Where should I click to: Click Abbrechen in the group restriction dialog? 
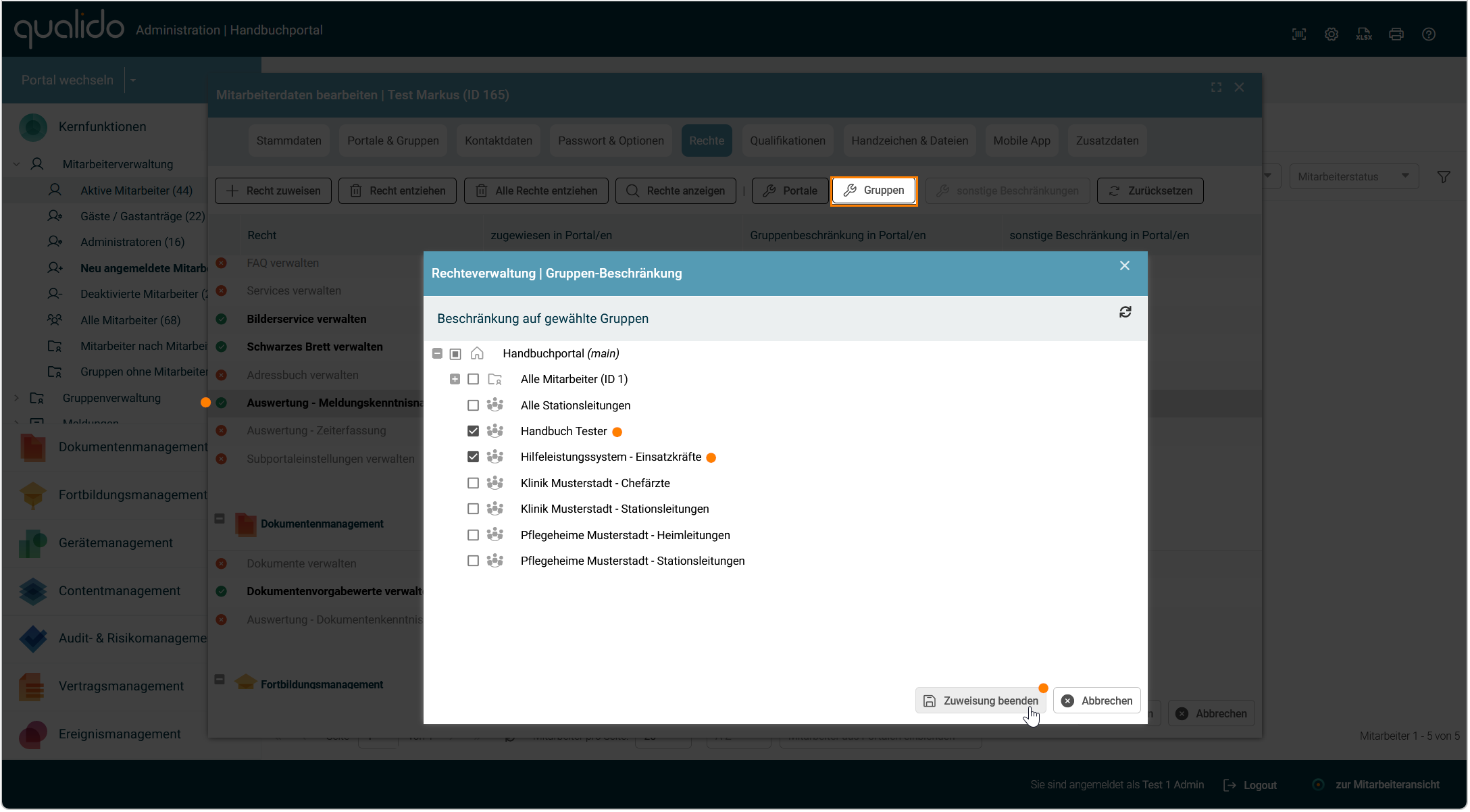(1097, 701)
